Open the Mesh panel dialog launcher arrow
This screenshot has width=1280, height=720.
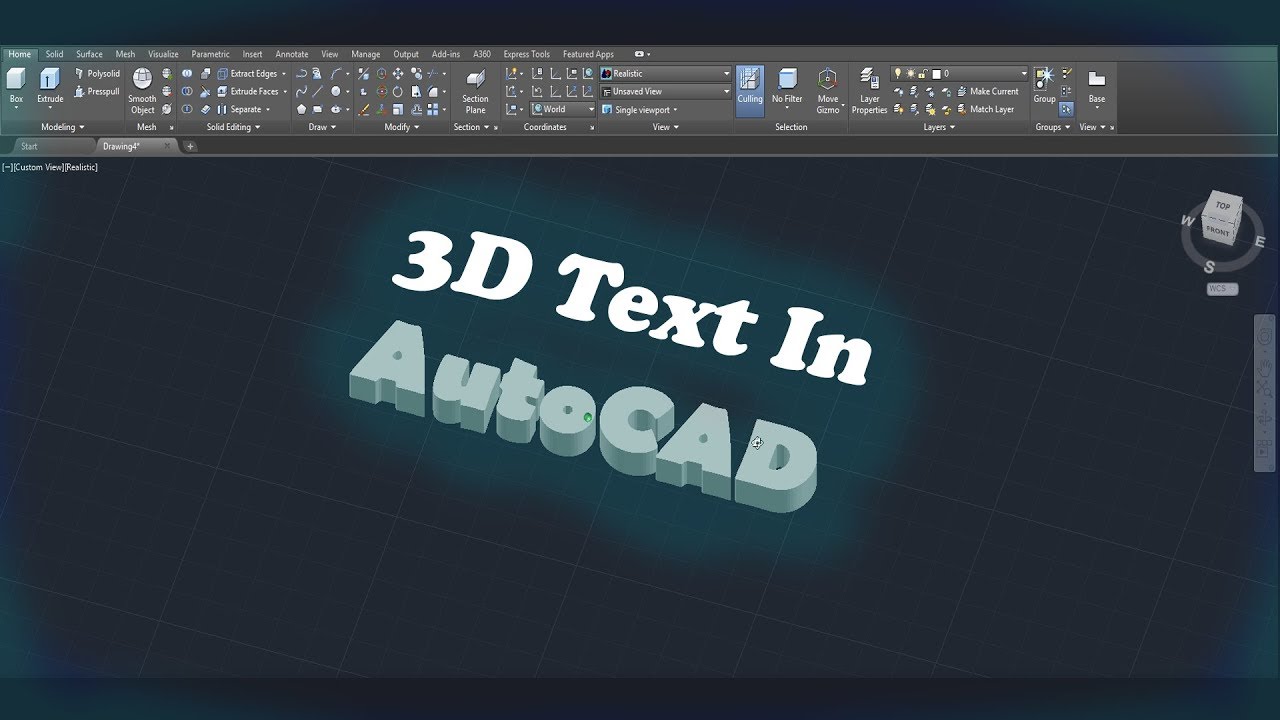click(171, 128)
